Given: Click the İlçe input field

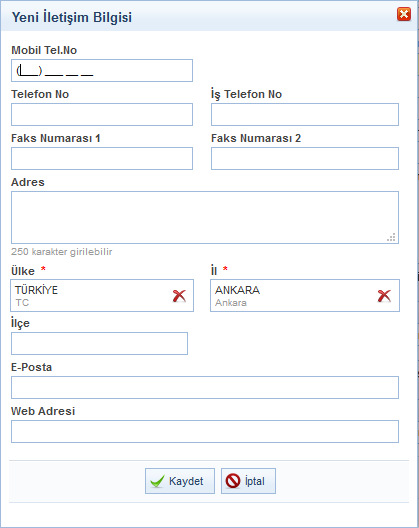Looking at the screenshot, I should (x=99, y=343).
